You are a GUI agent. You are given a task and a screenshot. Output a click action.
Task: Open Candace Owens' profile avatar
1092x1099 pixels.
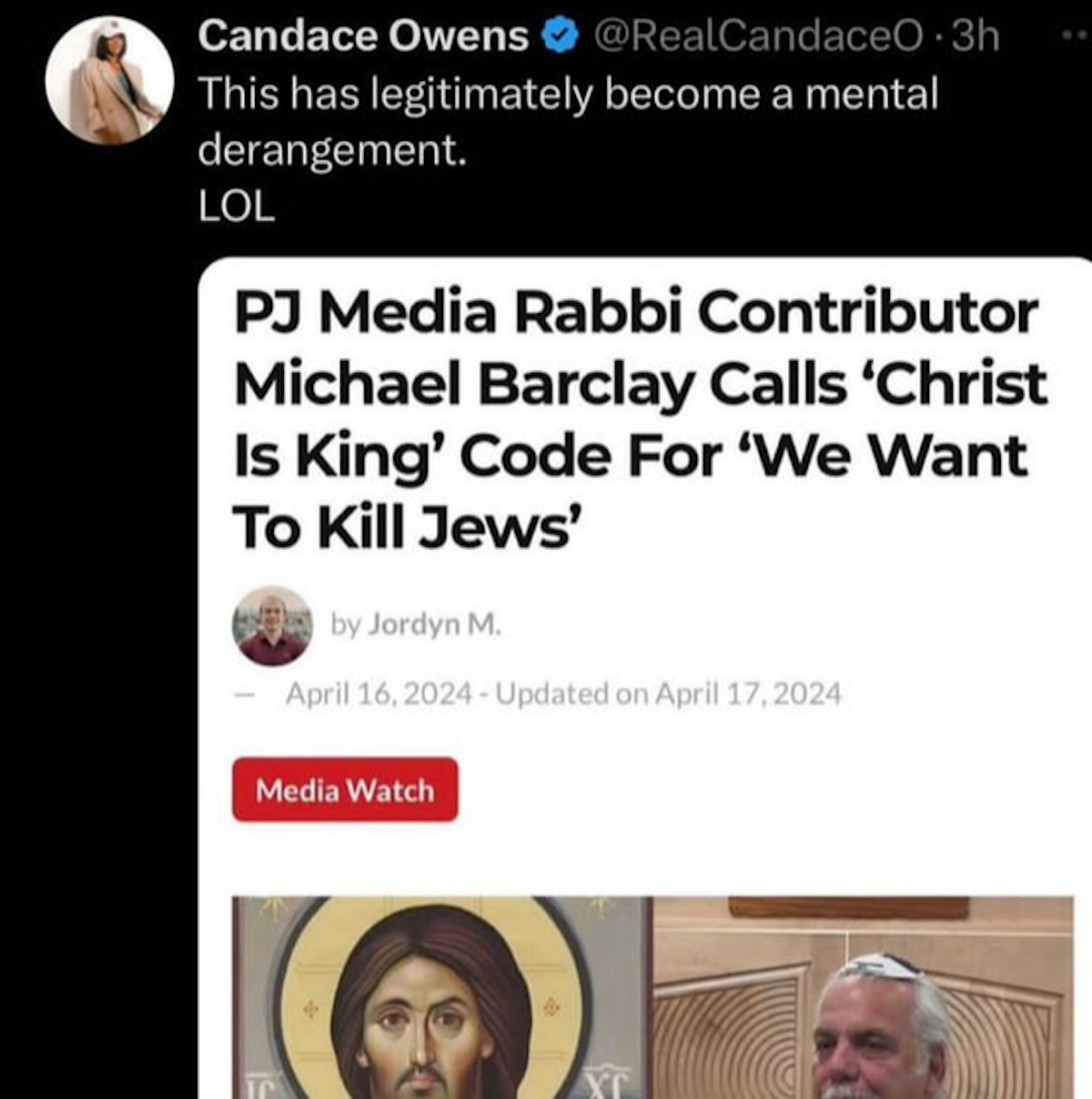109,81
